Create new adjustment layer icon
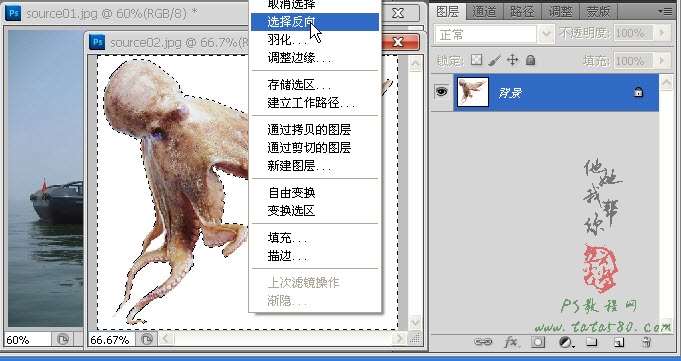Screen dimensions: 681x361 coord(566,342)
